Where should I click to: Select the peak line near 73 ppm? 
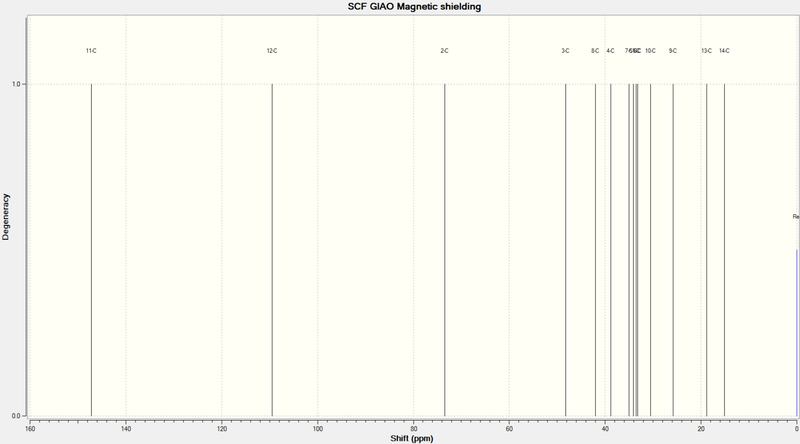pos(445,250)
